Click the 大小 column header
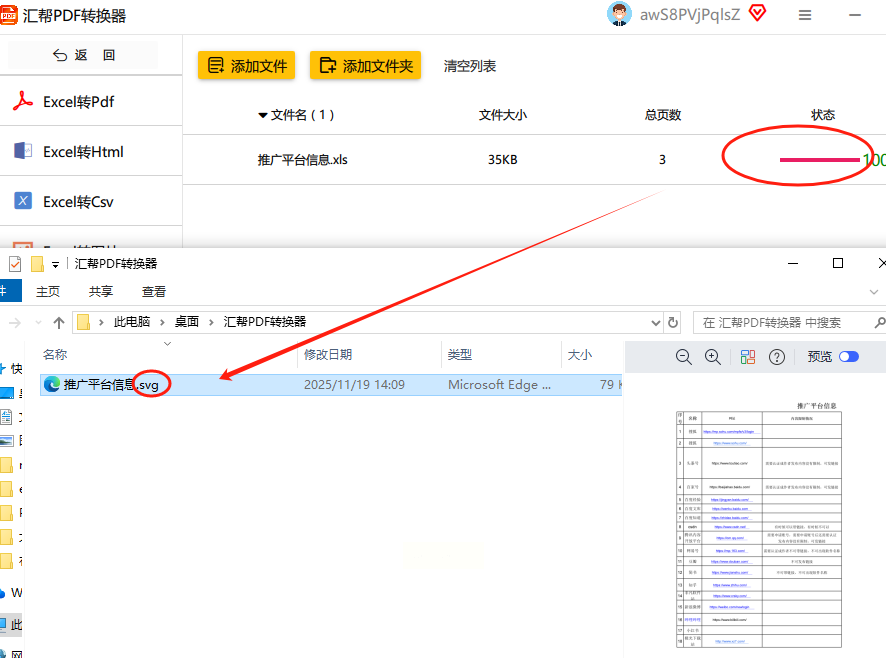886x658 pixels. tap(580, 354)
